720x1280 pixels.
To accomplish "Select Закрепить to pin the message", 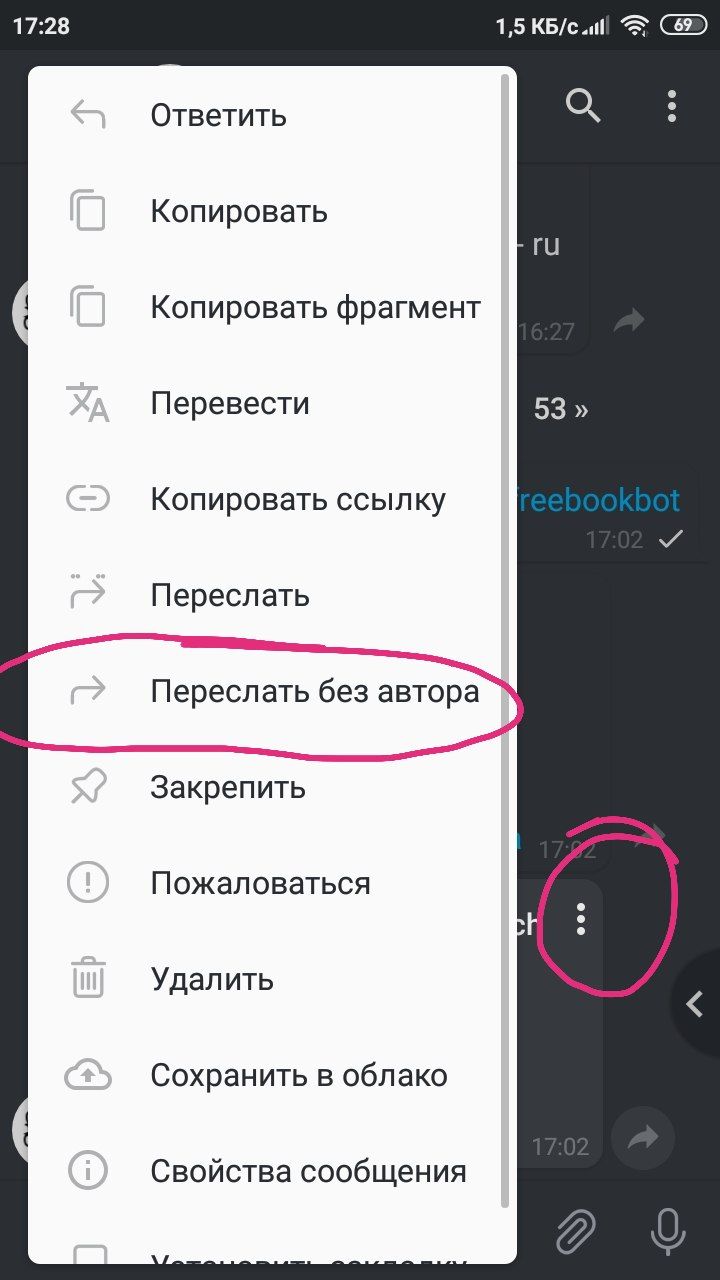I will click(272, 788).
